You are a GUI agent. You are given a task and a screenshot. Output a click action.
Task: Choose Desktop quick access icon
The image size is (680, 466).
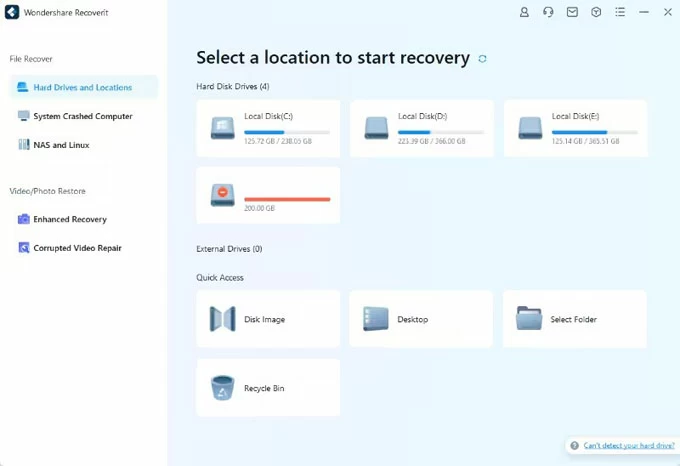click(376, 319)
